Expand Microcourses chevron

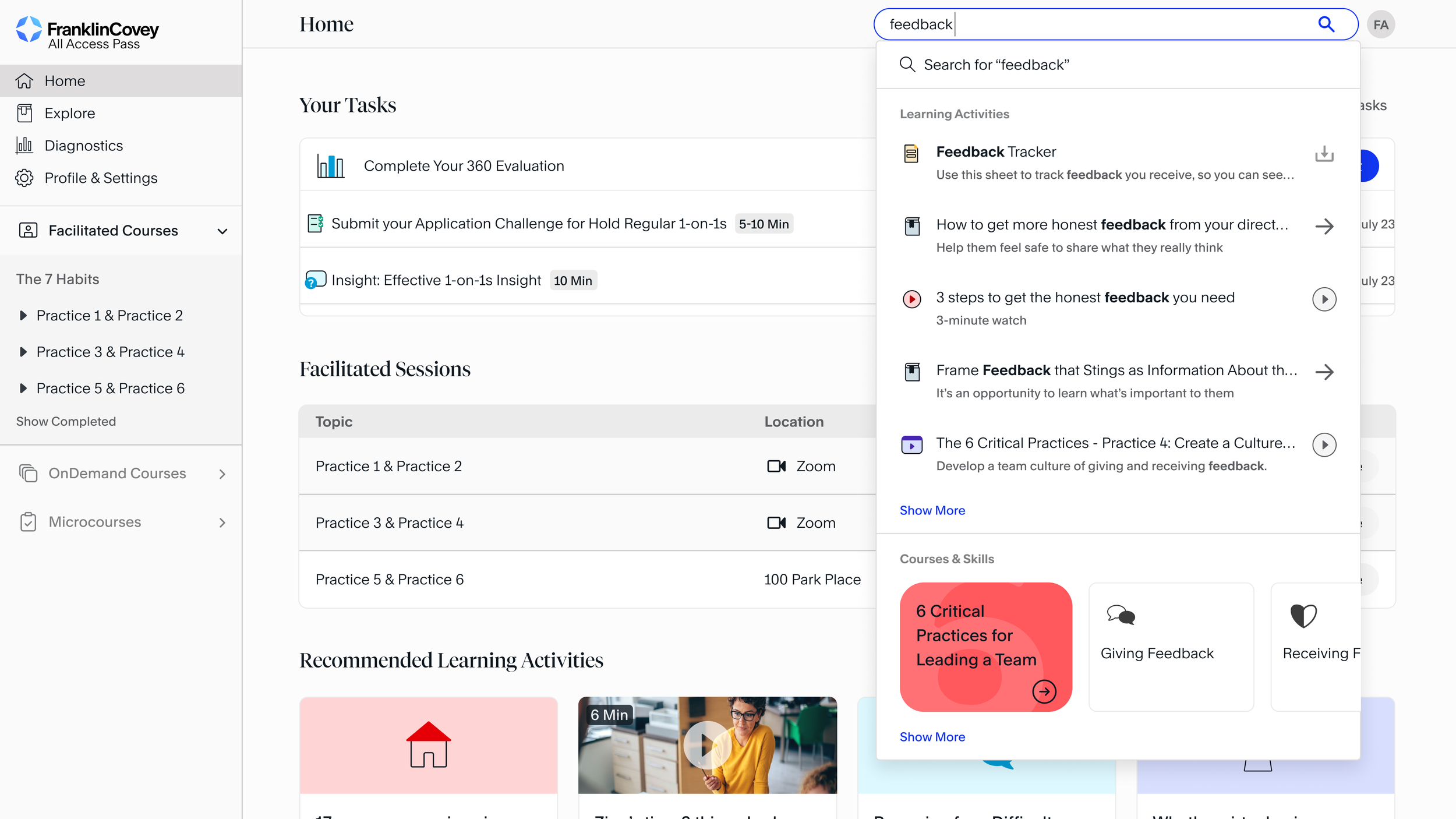click(222, 523)
